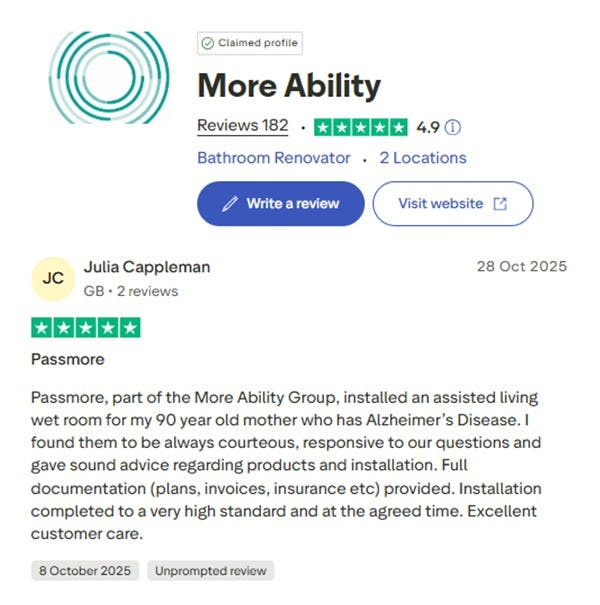Click the pencil icon in Write a review
The image size is (600, 605).
pyautogui.click(x=230, y=204)
